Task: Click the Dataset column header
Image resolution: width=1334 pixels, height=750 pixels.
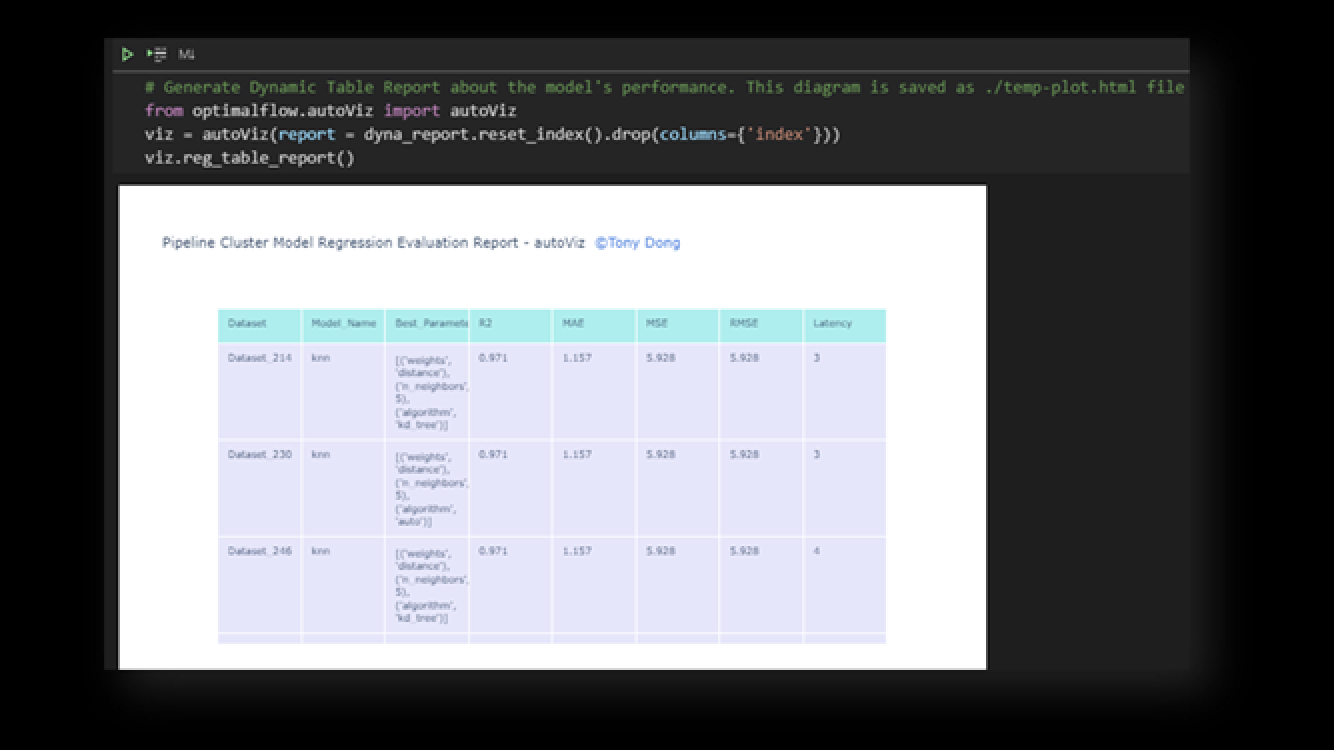Action: pyautogui.click(x=247, y=324)
